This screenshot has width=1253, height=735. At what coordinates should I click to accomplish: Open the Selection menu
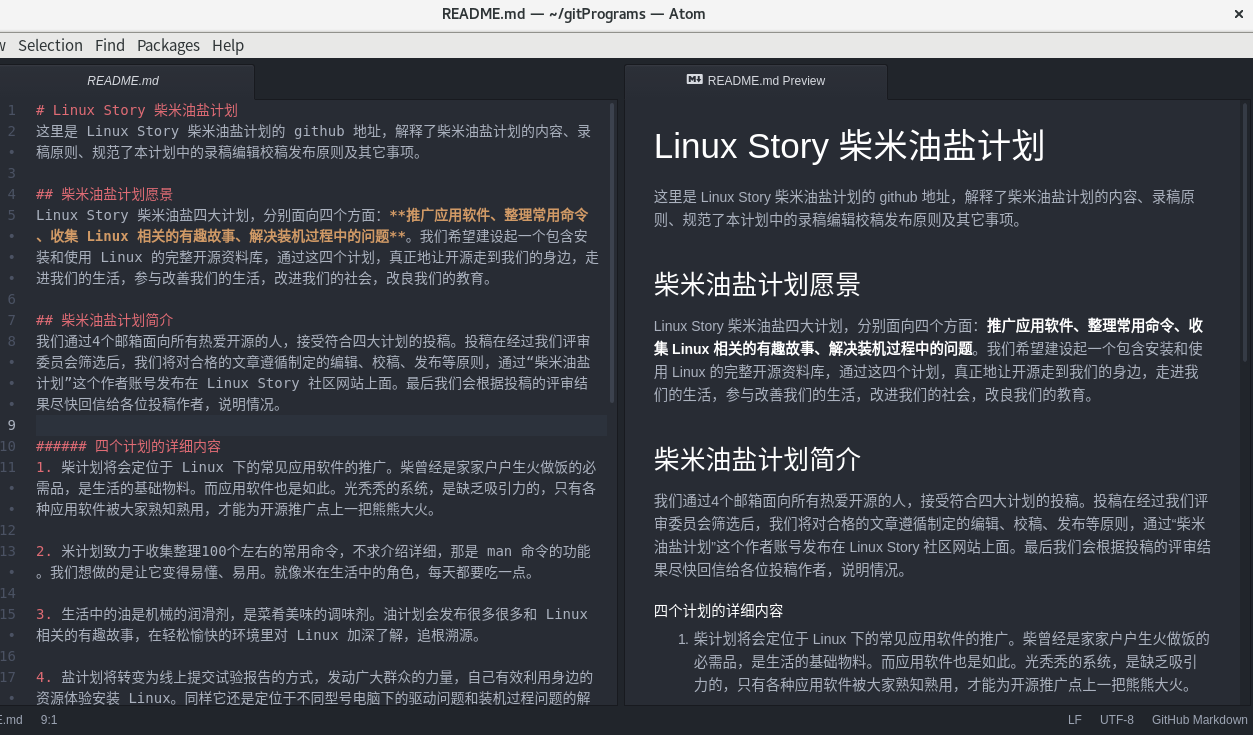[50, 45]
